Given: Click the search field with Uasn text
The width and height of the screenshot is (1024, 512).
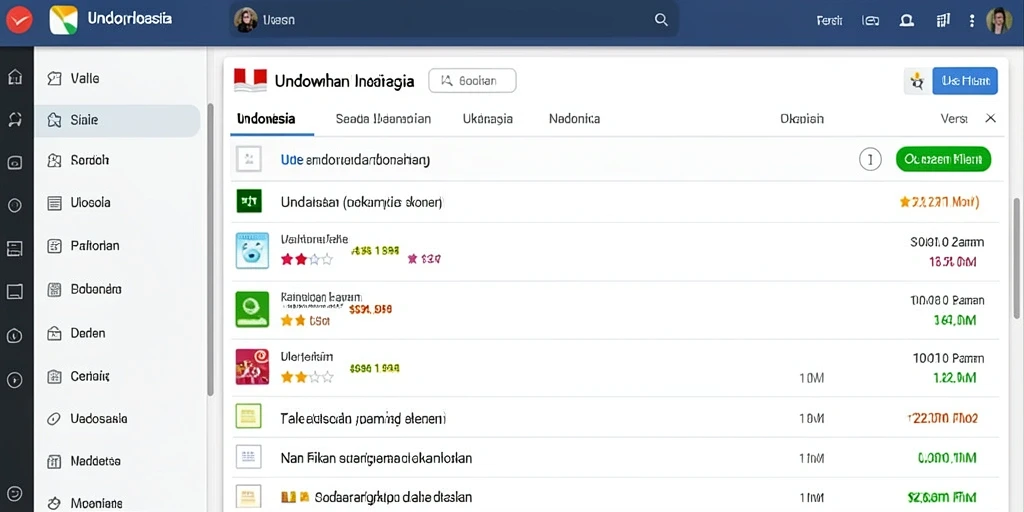Looking at the screenshot, I should 453,20.
